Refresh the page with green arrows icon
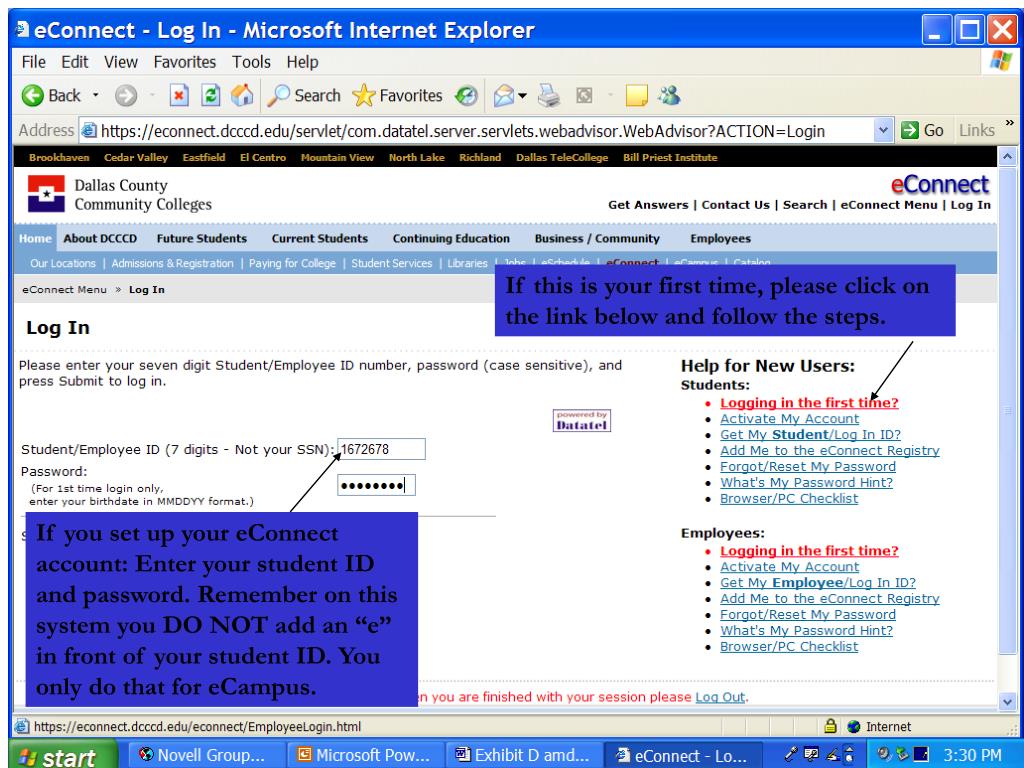This screenshot has width=1024, height=768. (x=210, y=96)
